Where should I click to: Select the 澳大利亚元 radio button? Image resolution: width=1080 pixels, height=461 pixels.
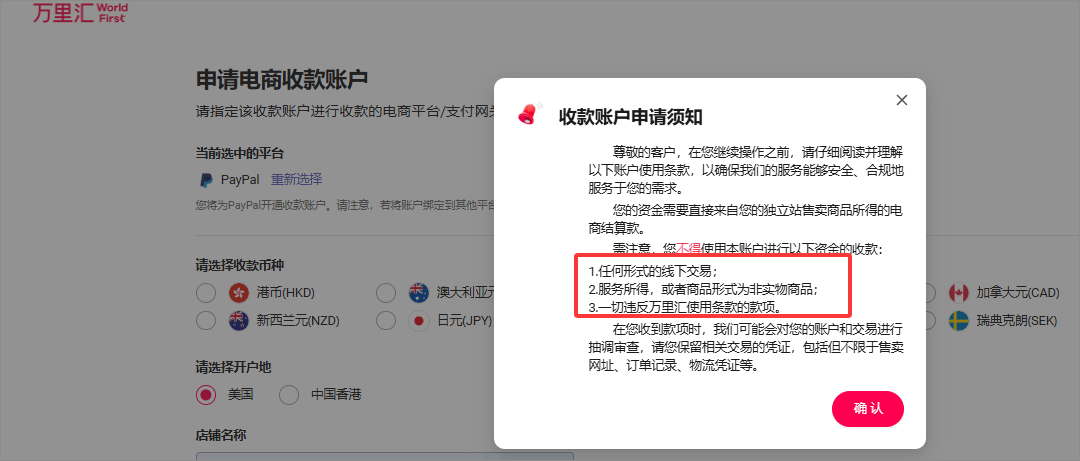tap(386, 293)
